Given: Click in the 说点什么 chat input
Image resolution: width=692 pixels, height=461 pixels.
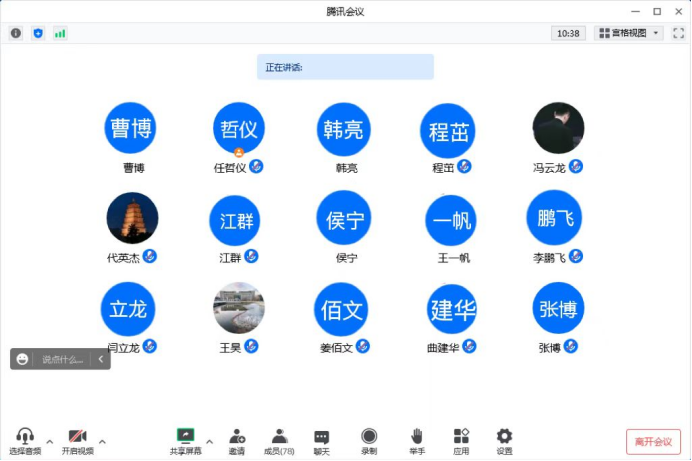Looking at the screenshot, I should coord(62,359).
